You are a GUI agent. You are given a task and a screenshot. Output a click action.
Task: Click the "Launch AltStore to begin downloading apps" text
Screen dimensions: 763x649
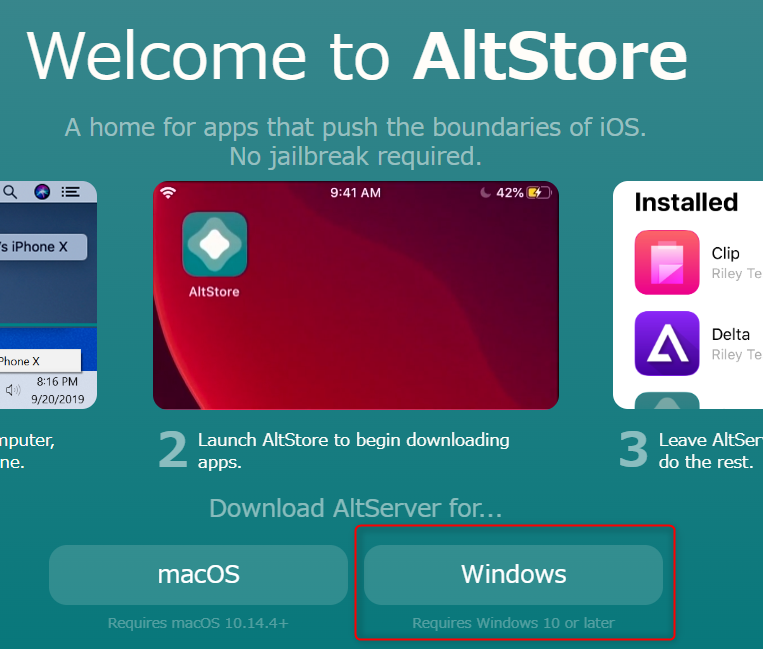[x=354, y=451]
